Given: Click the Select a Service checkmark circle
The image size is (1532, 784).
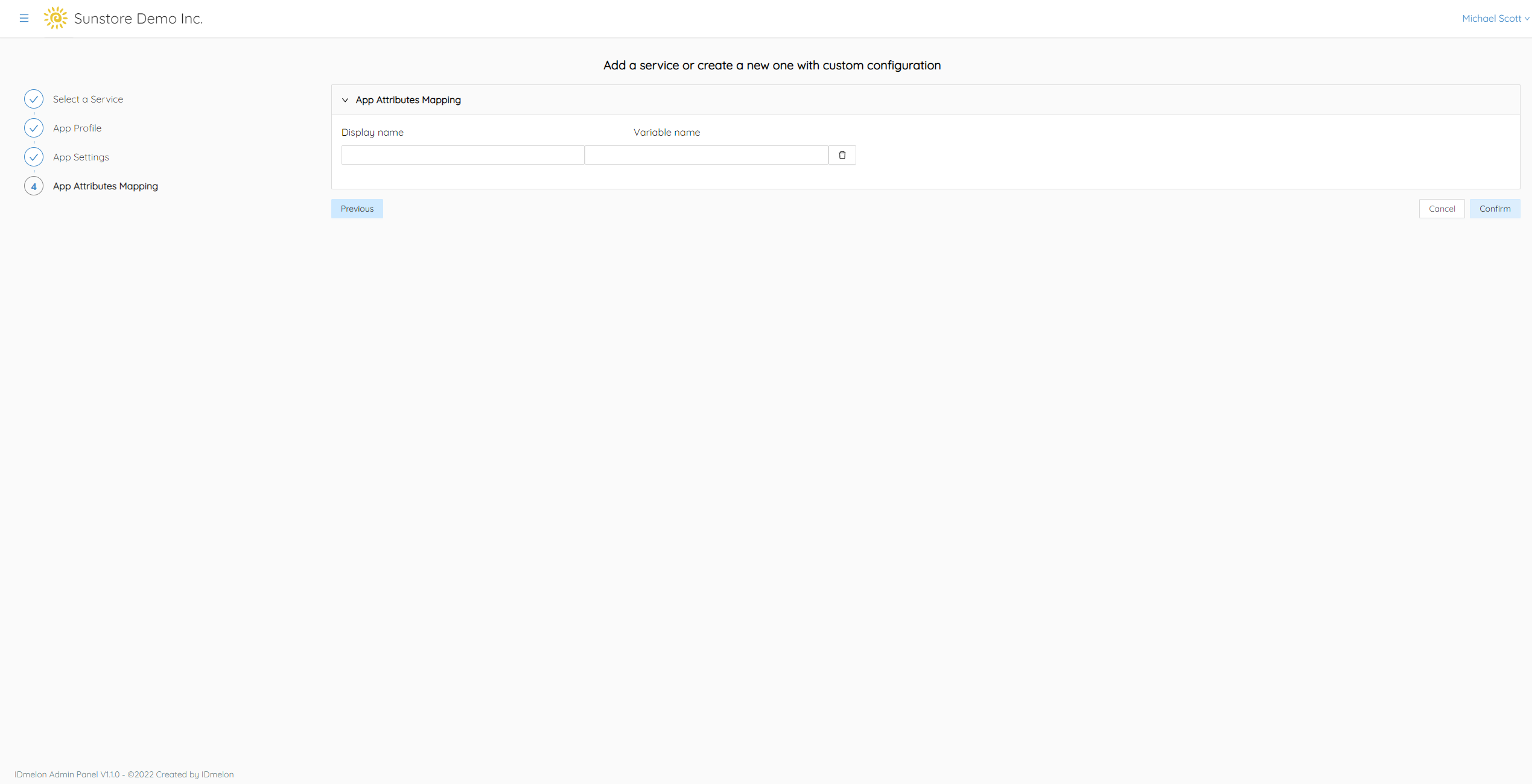Looking at the screenshot, I should coord(34,99).
